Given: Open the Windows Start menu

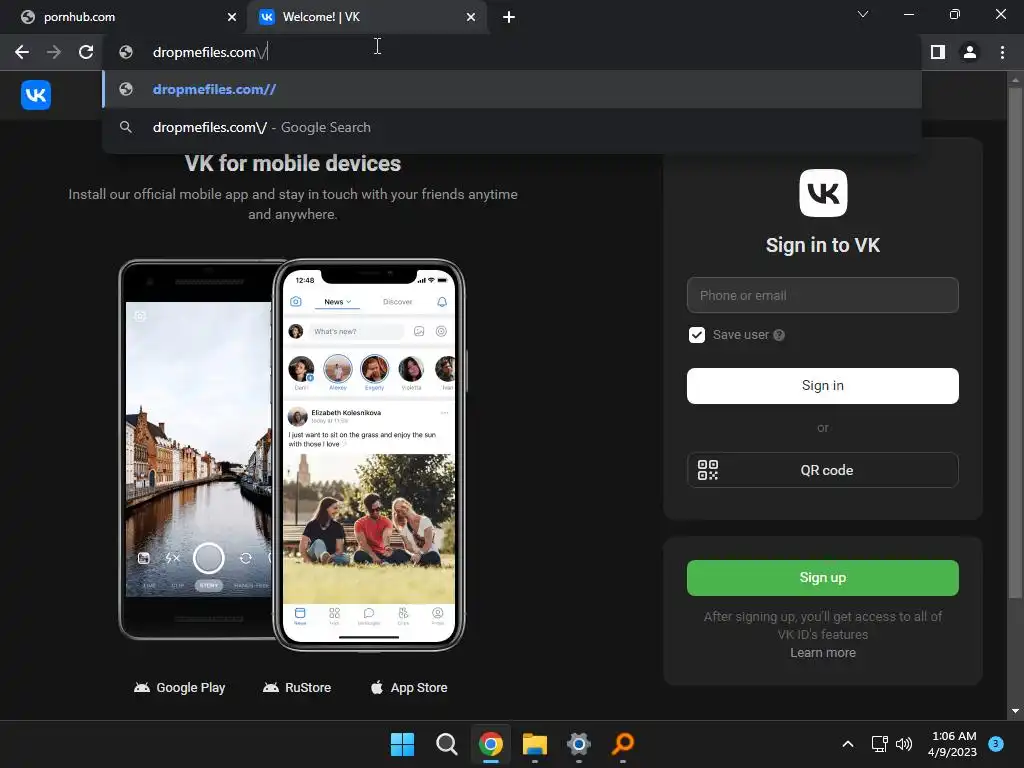Looking at the screenshot, I should pos(402,744).
